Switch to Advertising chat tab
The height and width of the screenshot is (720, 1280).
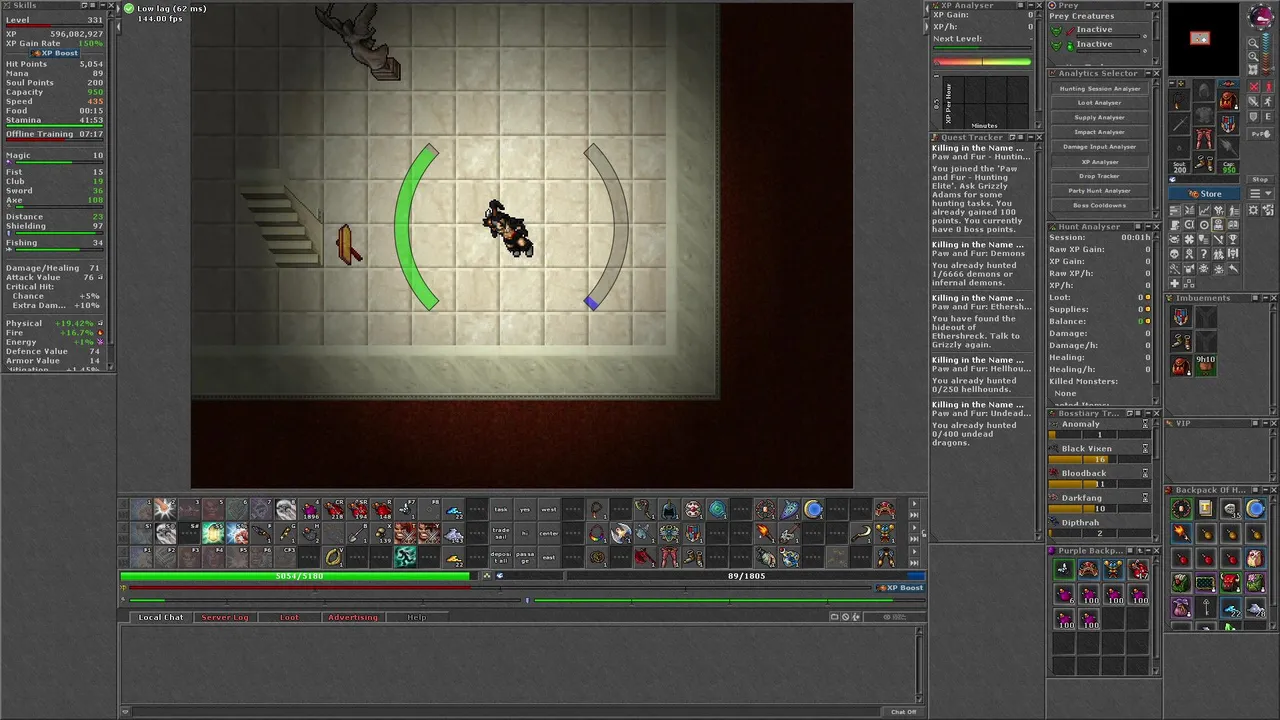coord(353,617)
